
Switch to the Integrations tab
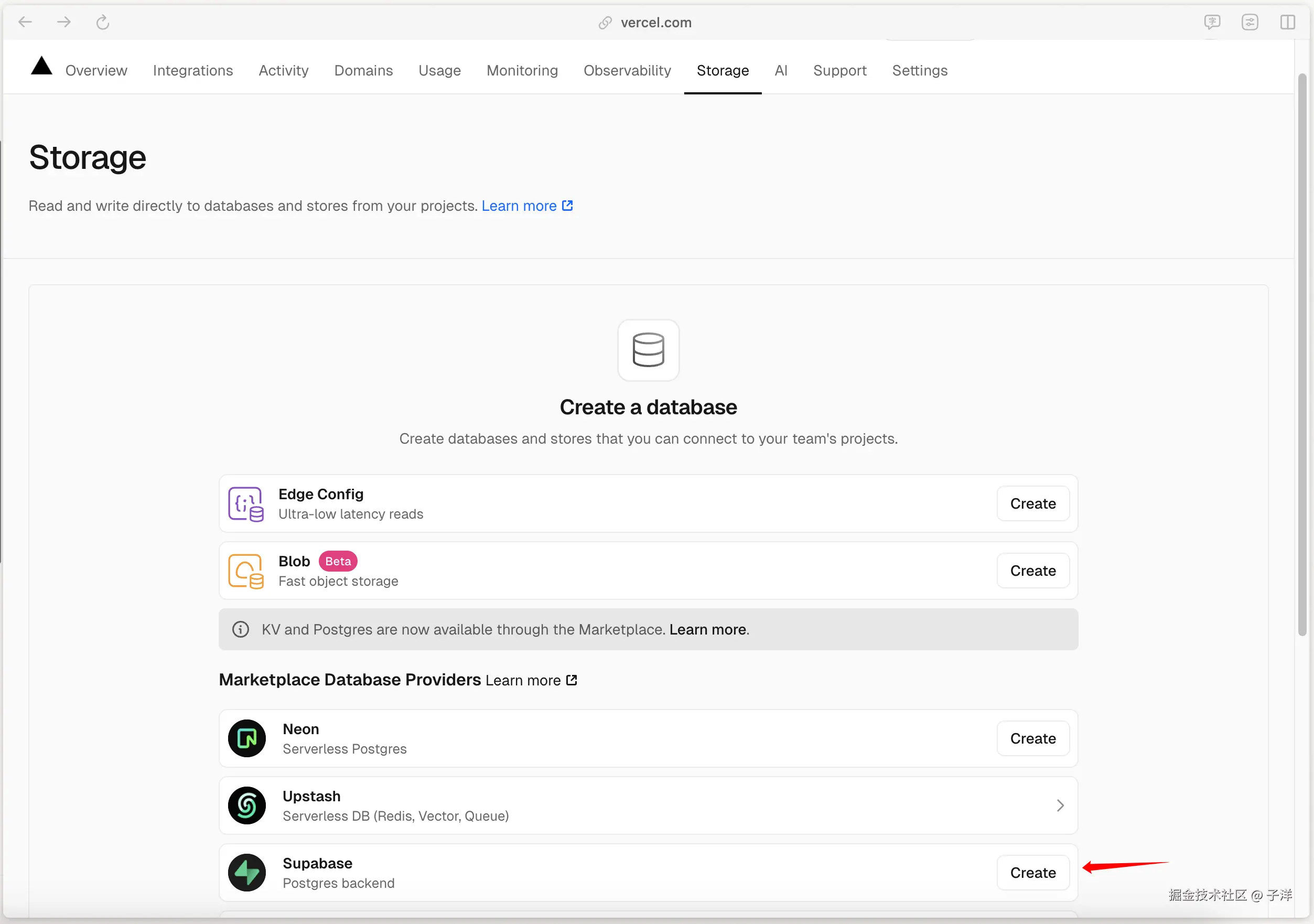click(193, 70)
